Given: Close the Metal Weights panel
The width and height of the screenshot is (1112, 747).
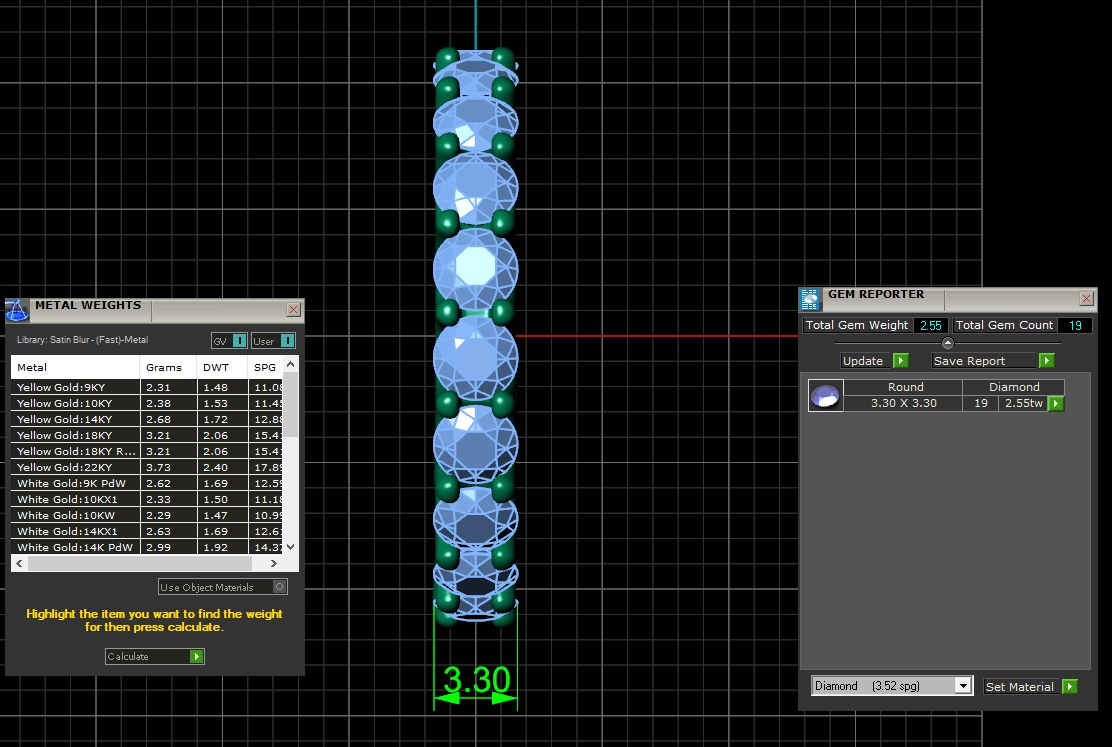Looking at the screenshot, I should (294, 309).
